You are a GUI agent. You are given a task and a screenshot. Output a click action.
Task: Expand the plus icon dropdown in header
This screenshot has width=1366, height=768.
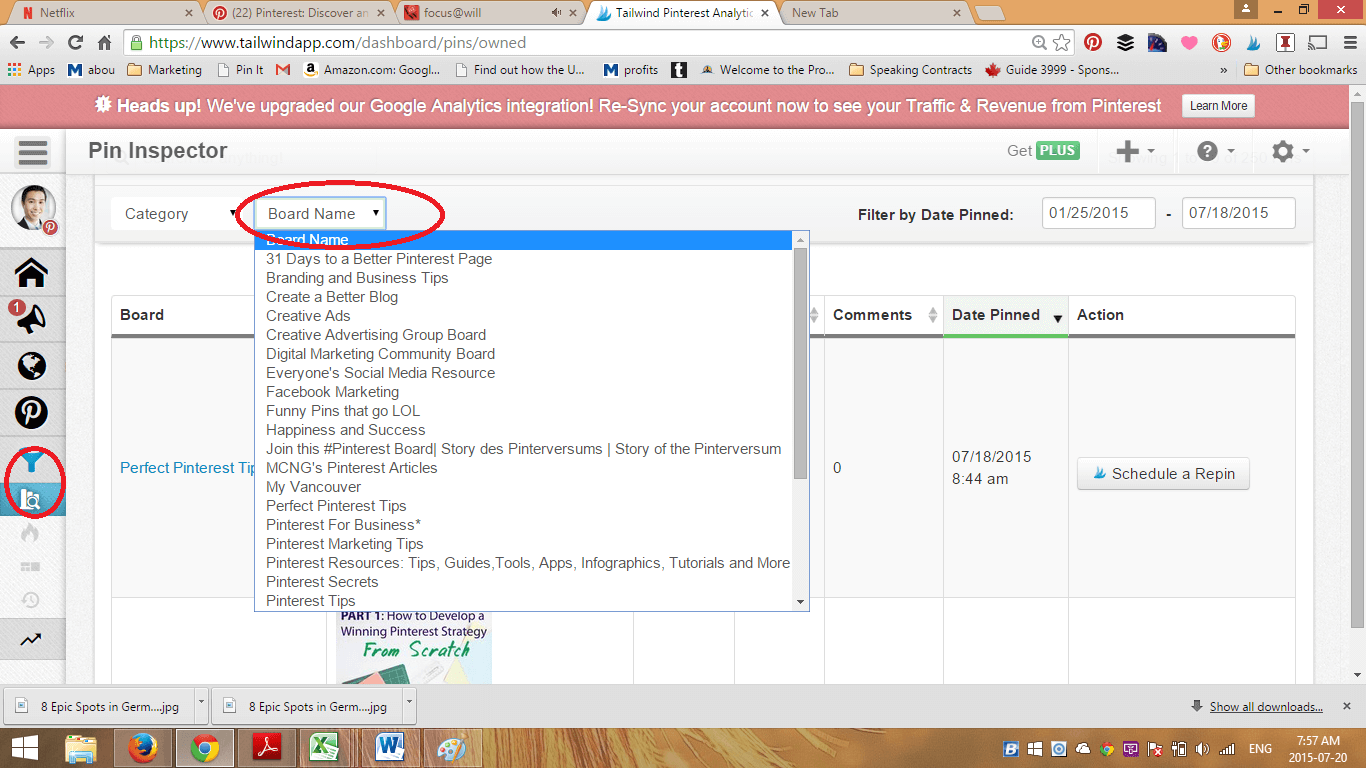pyautogui.click(x=1135, y=151)
